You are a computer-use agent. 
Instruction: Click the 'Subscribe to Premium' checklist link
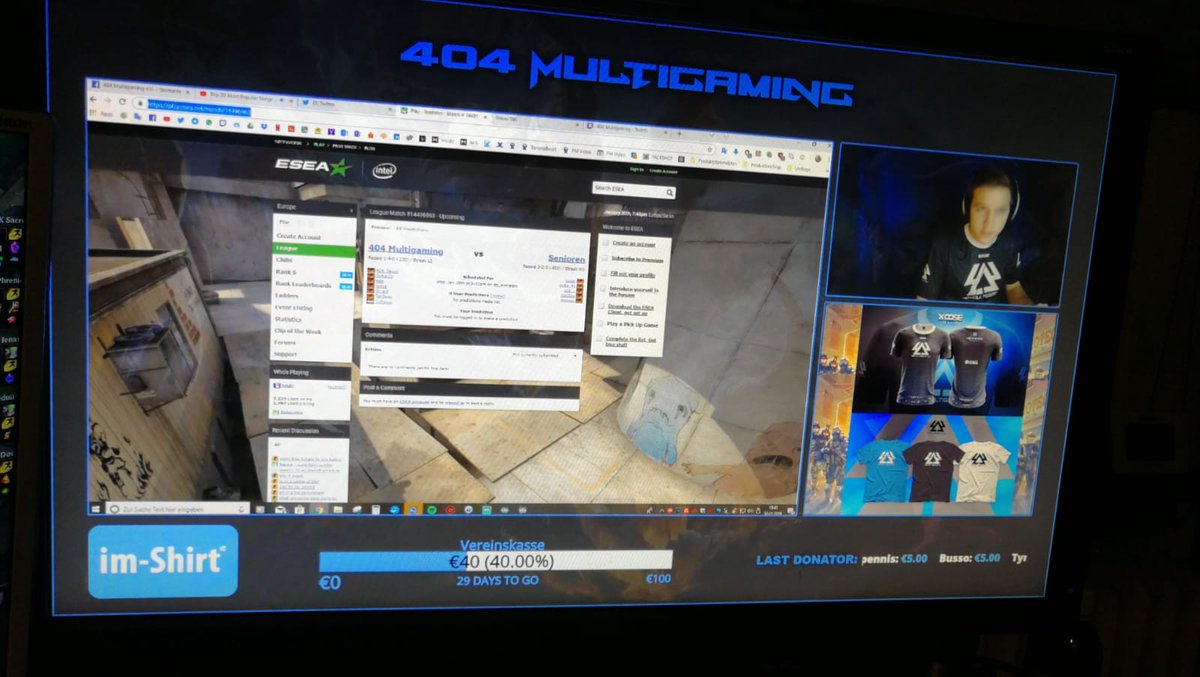[638, 258]
